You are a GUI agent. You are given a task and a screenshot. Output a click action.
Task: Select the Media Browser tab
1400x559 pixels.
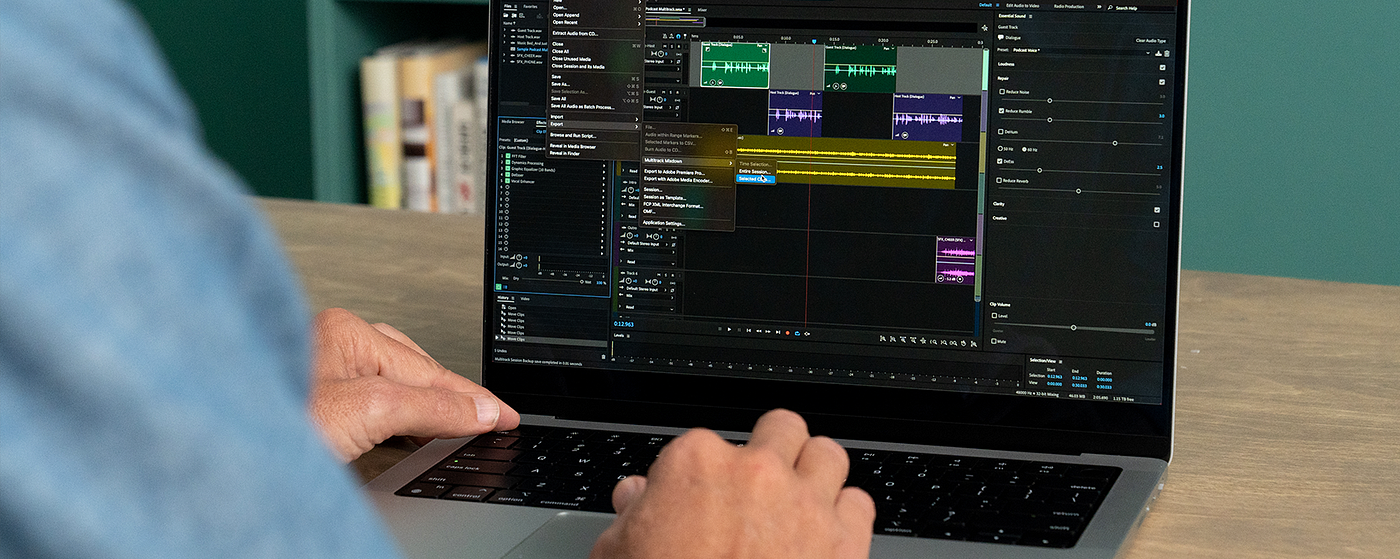tap(514, 121)
